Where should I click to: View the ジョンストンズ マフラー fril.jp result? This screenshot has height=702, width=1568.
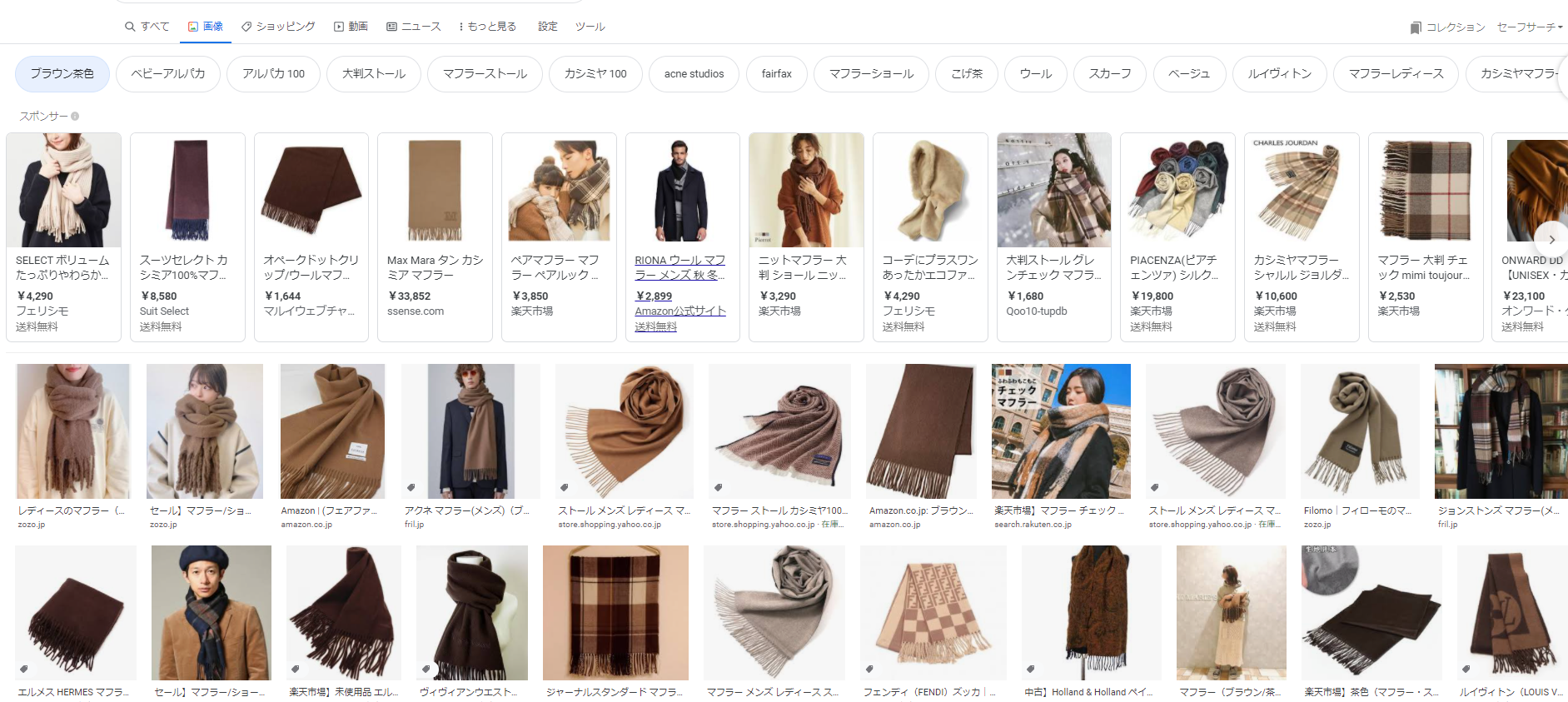click(1501, 431)
